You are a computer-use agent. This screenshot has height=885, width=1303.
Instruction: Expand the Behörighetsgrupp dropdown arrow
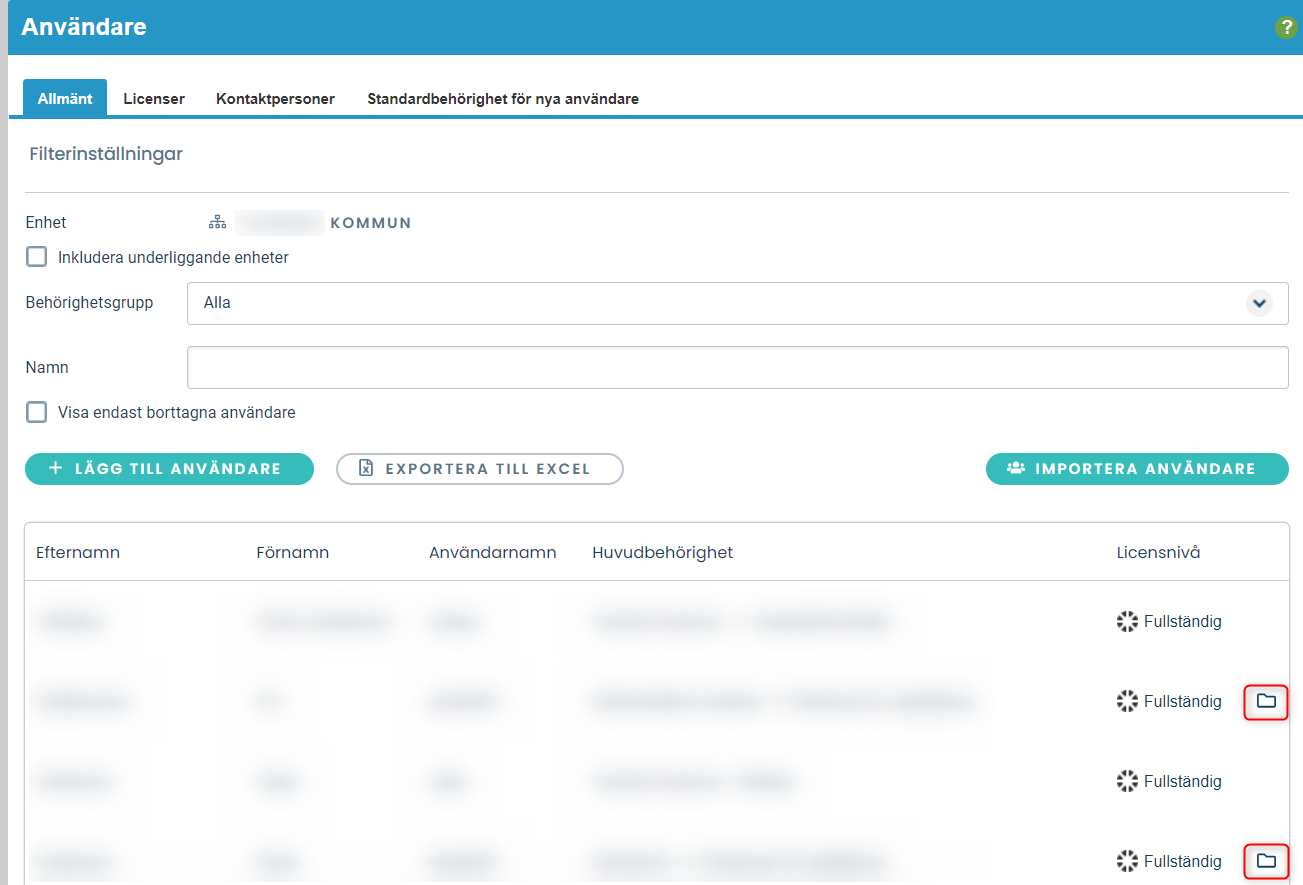(1258, 303)
